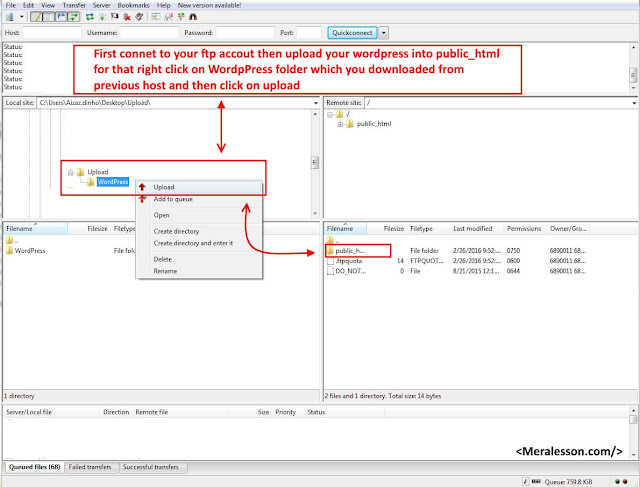Choose Open from the context menu
The width and height of the screenshot is (640, 487).
(x=199, y=215)
